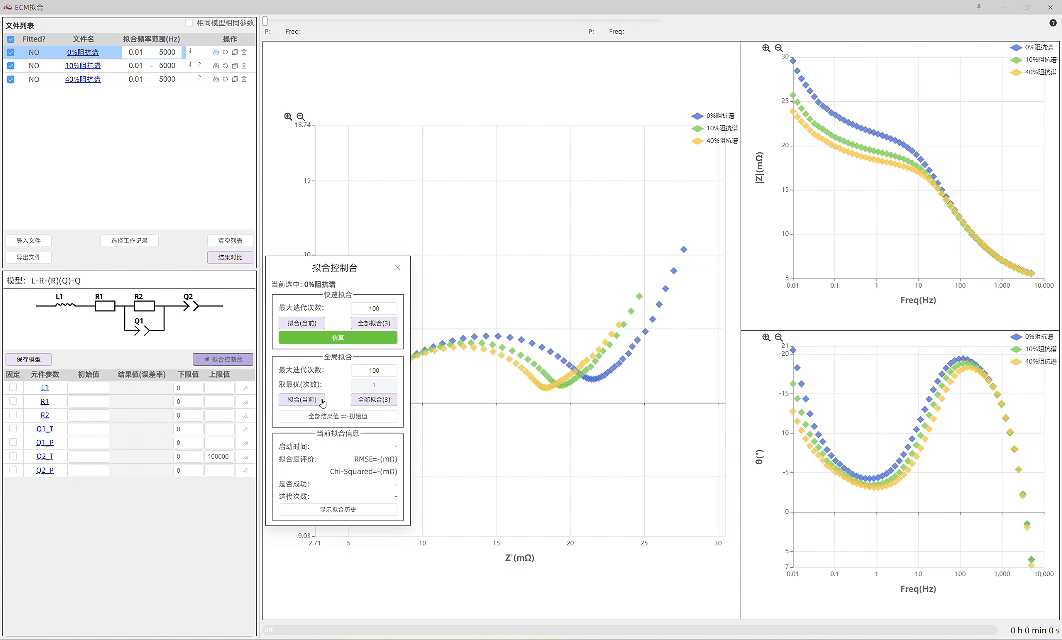Click the move-down arrow in first file row
Viewport: 1062px width, 640px height.
click(190, 51)
